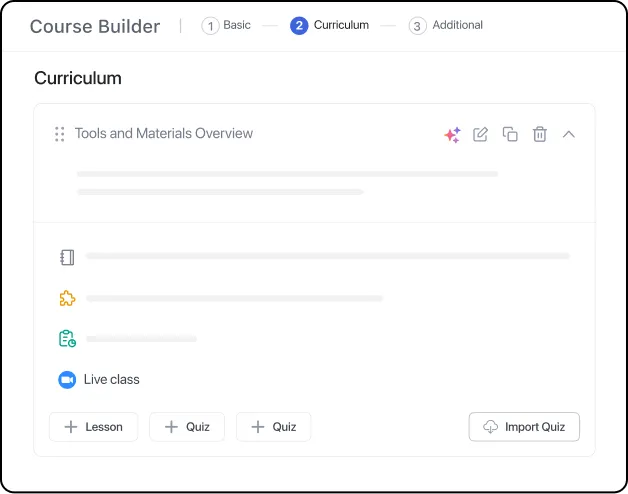Duplicate the topic using the copy icon
This screenshot has width=628, height=494.
tap(510, 134)
